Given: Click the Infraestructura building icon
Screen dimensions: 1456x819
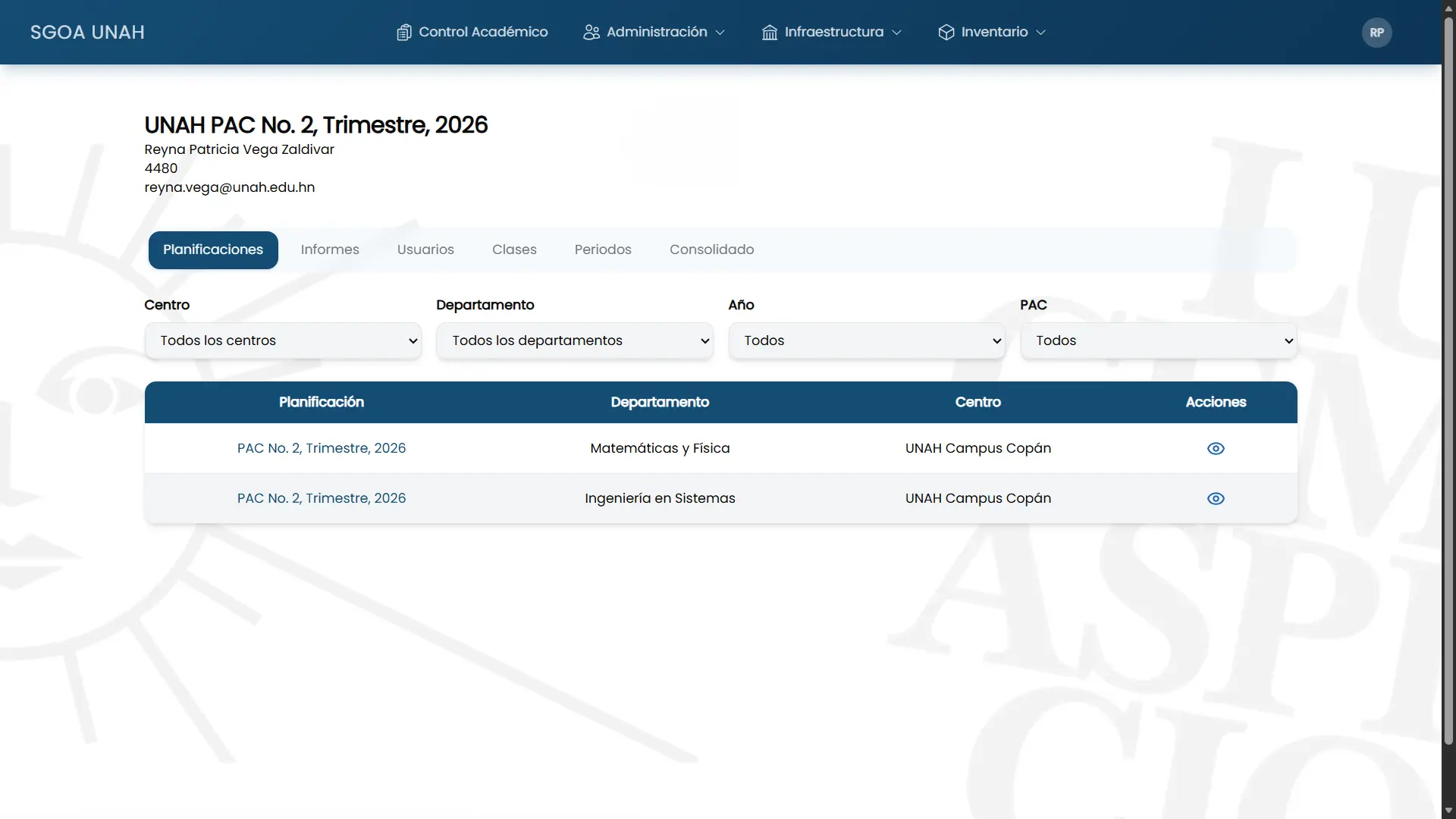Looking at the screenshot, I should tap(770, 33).
